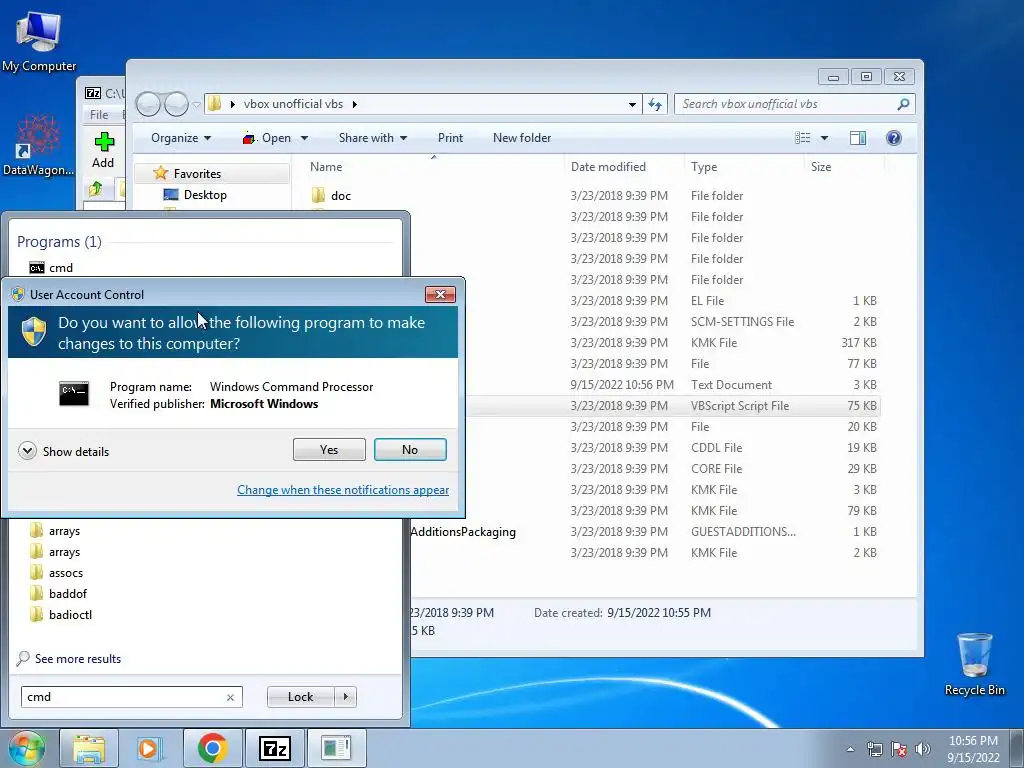The height and width of the screenshot is (768, 1024).
Task: Click the Lock button
Action: [x=300, y=697]
